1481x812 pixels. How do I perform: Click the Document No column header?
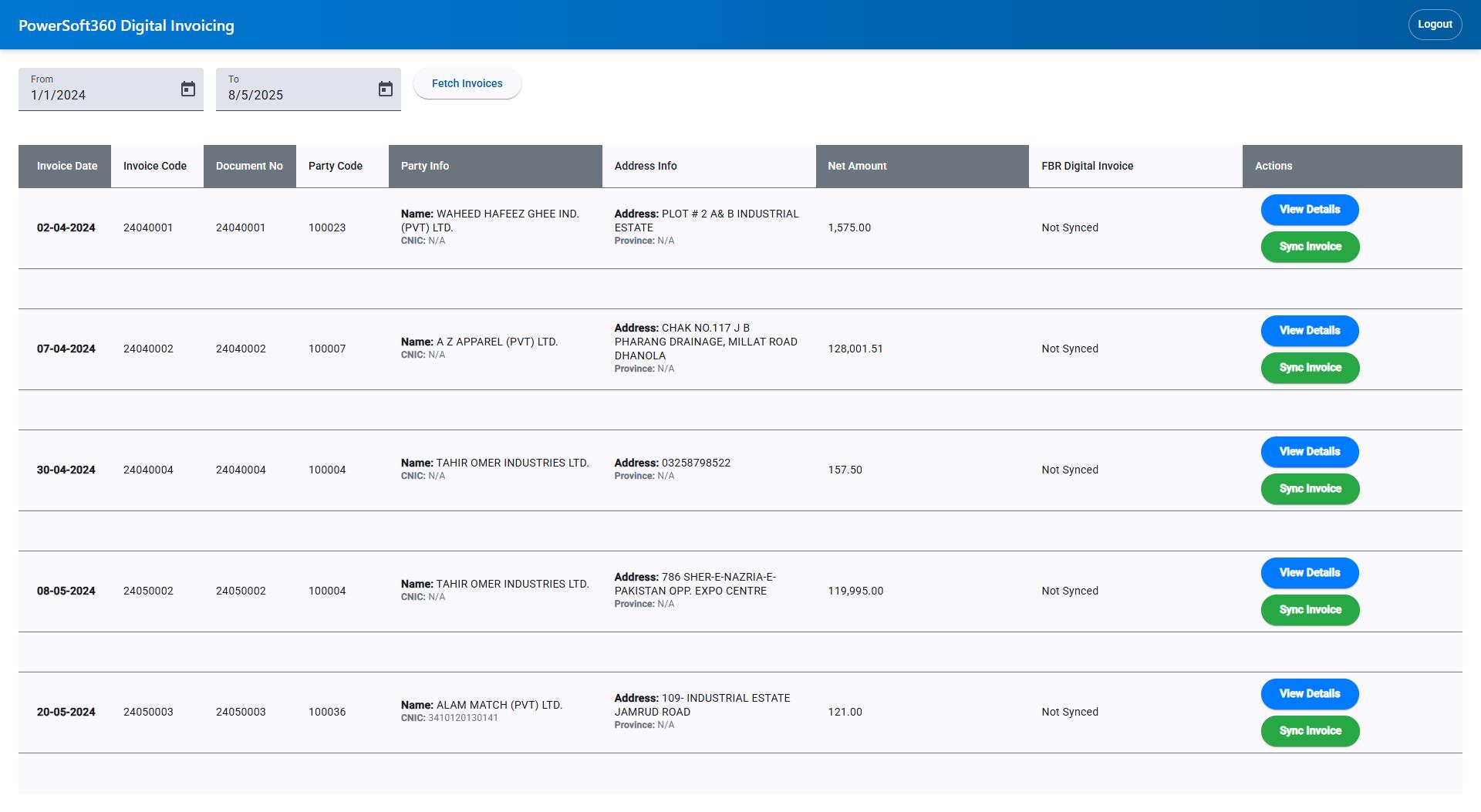tap(249, 165)
